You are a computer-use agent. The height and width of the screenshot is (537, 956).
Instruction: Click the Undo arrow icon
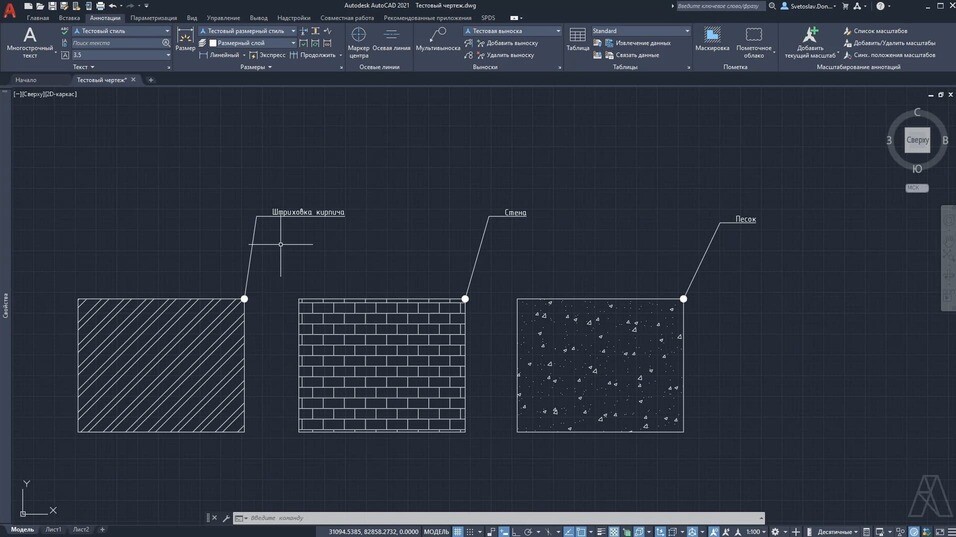point(112,5)
